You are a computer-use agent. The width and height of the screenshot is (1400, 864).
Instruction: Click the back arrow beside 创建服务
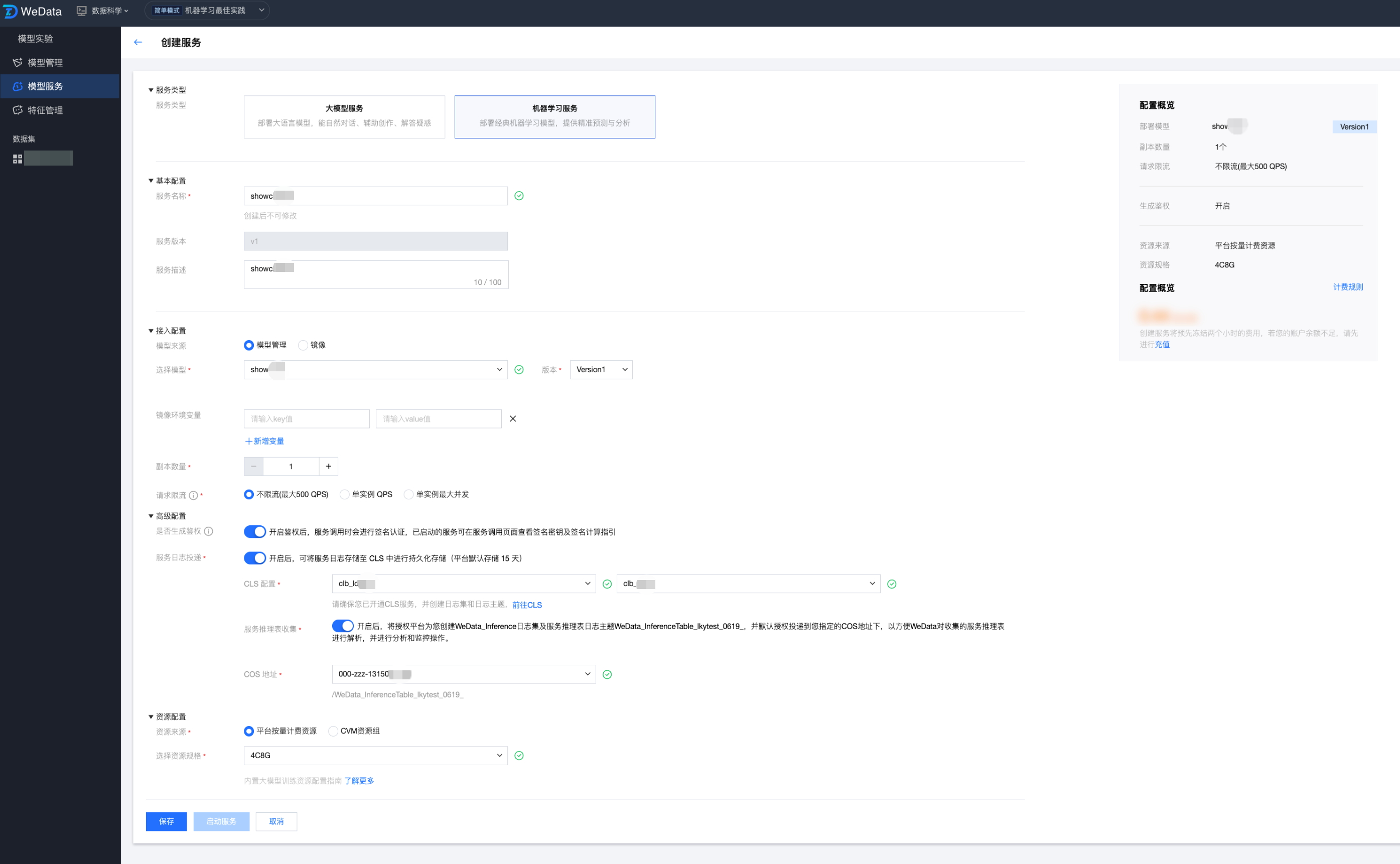(x=137, y=42)
